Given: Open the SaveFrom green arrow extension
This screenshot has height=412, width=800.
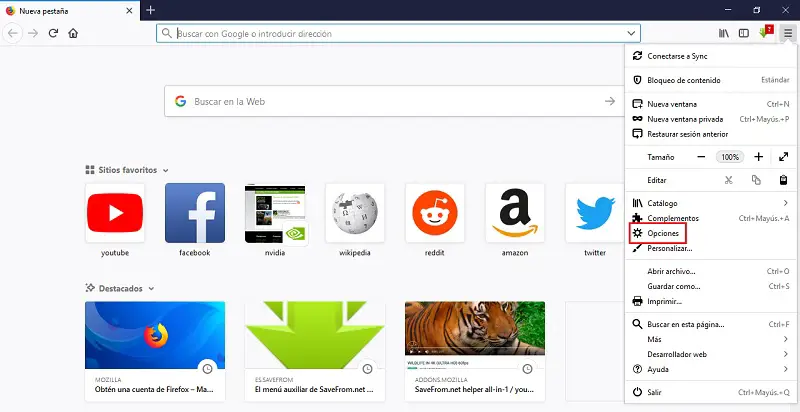Looking at the screenshot, I should click(765, 32).
